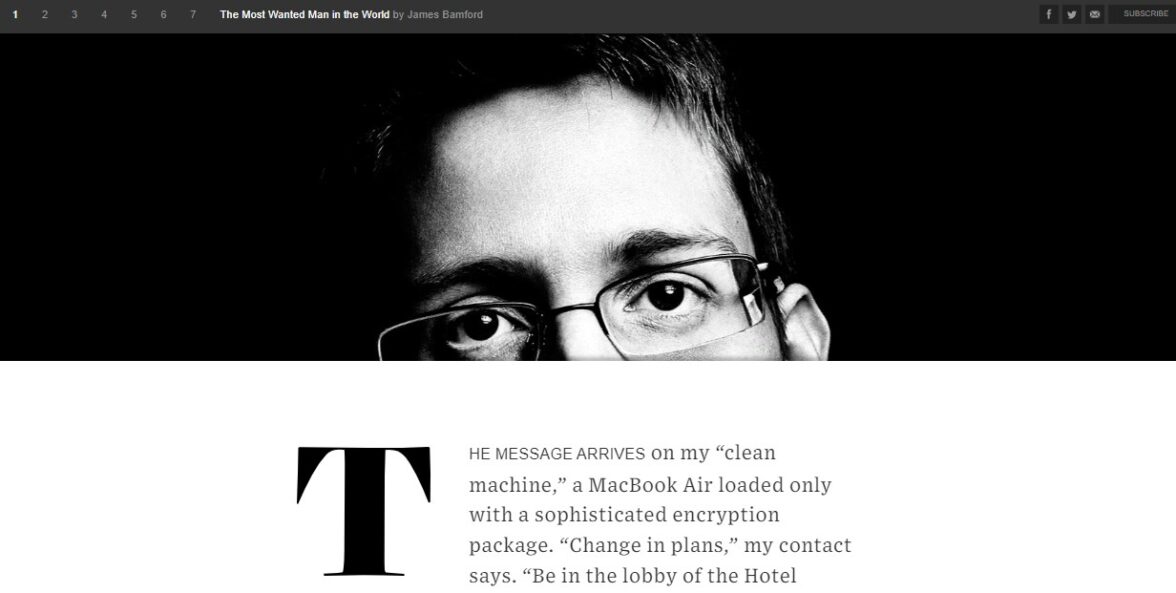Image resolution: width=1176 pixels, height=593 pixels.
Task: Click the black-and-white portrait hero image
Action: click(x=588, y=197)
